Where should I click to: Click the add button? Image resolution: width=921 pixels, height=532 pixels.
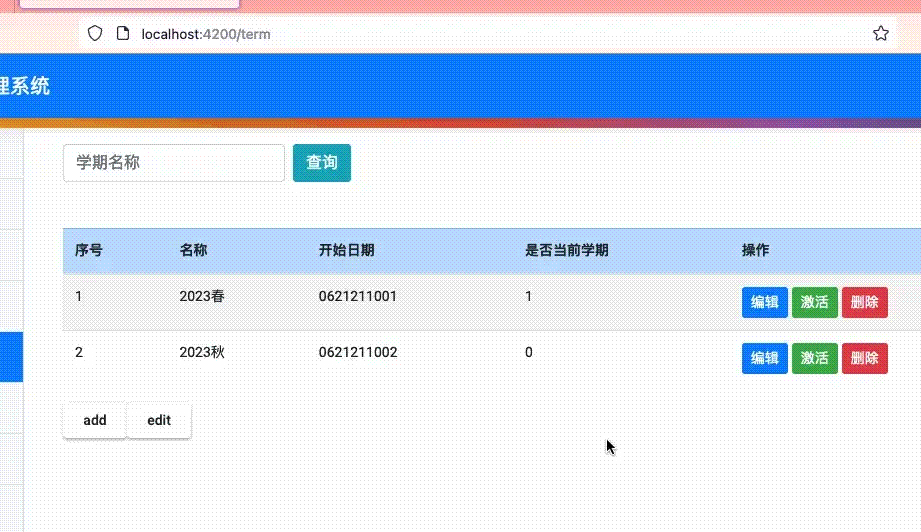tap(95, 420)
